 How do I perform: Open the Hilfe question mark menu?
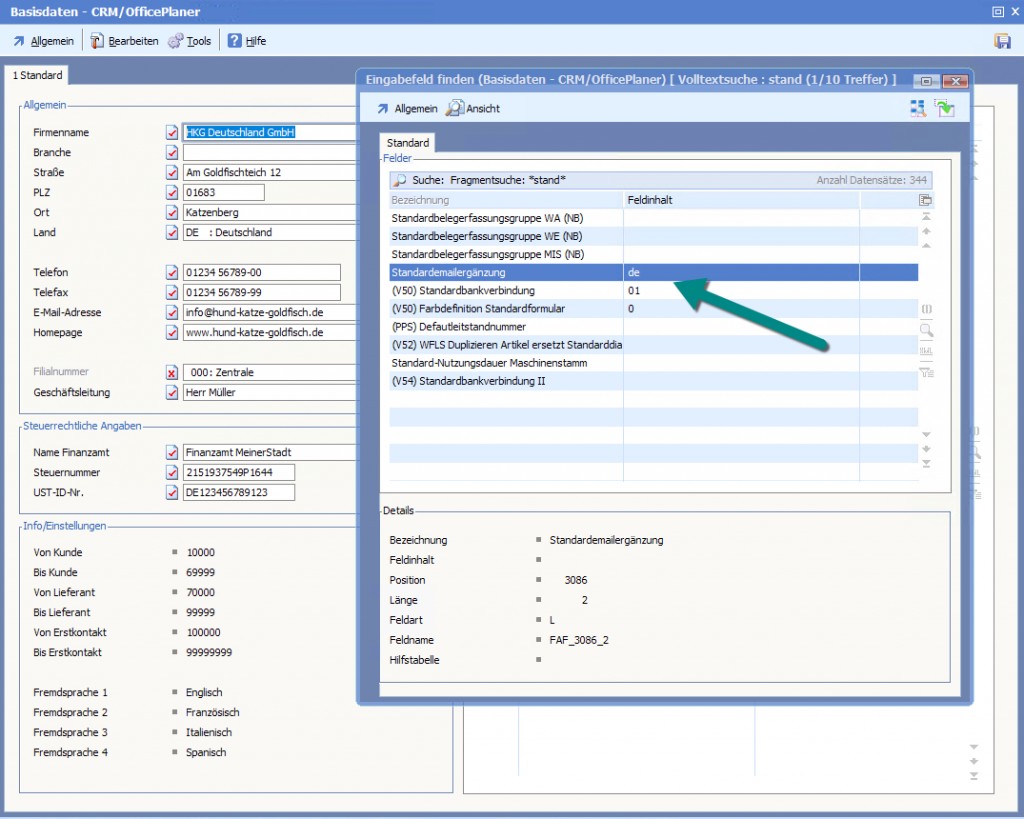click(x=246, y=41)
